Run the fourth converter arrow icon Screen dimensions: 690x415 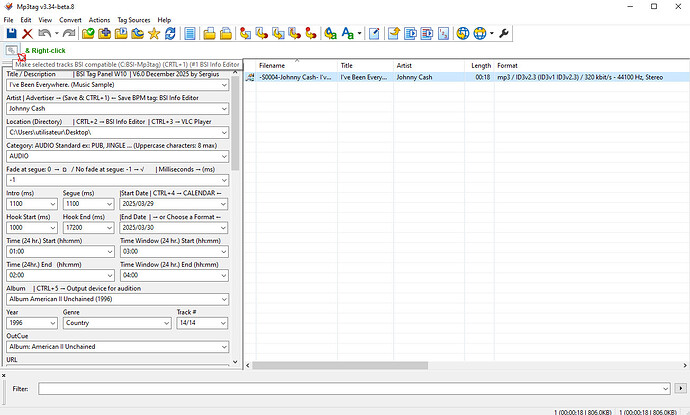(x=294, y=33)
